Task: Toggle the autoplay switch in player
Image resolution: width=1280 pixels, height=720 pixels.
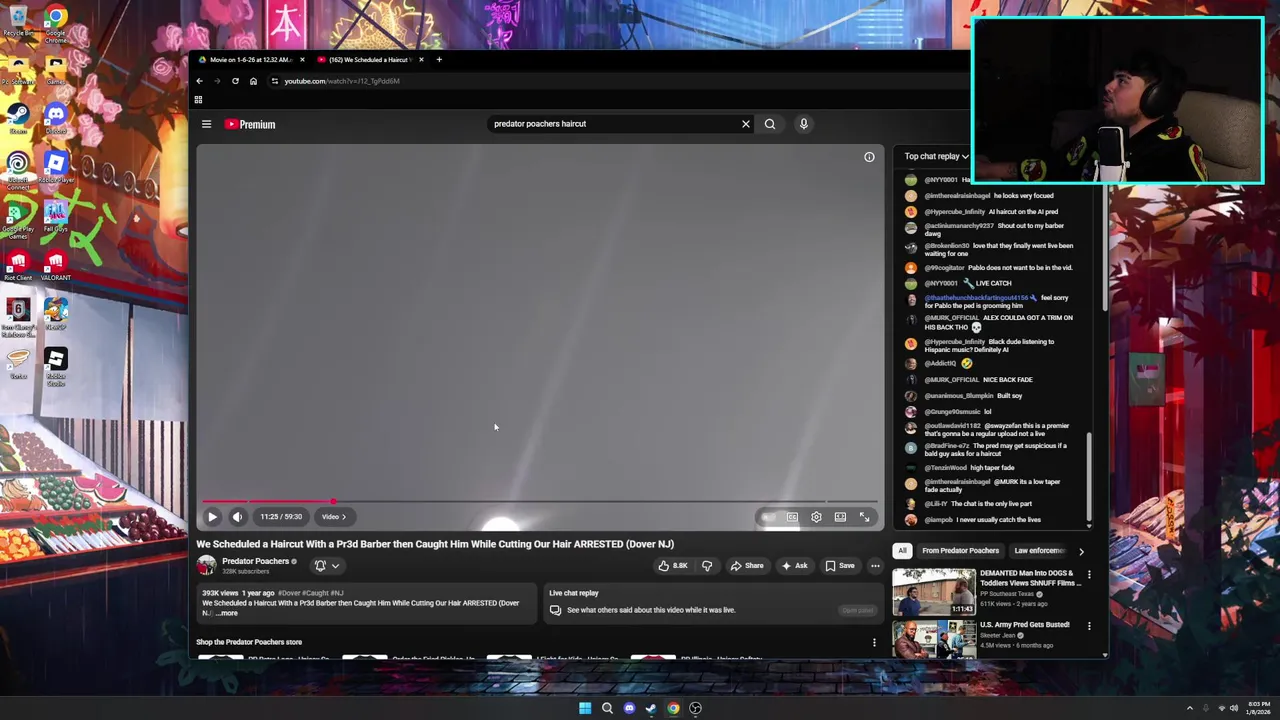Action: click(x=768, y=517)
